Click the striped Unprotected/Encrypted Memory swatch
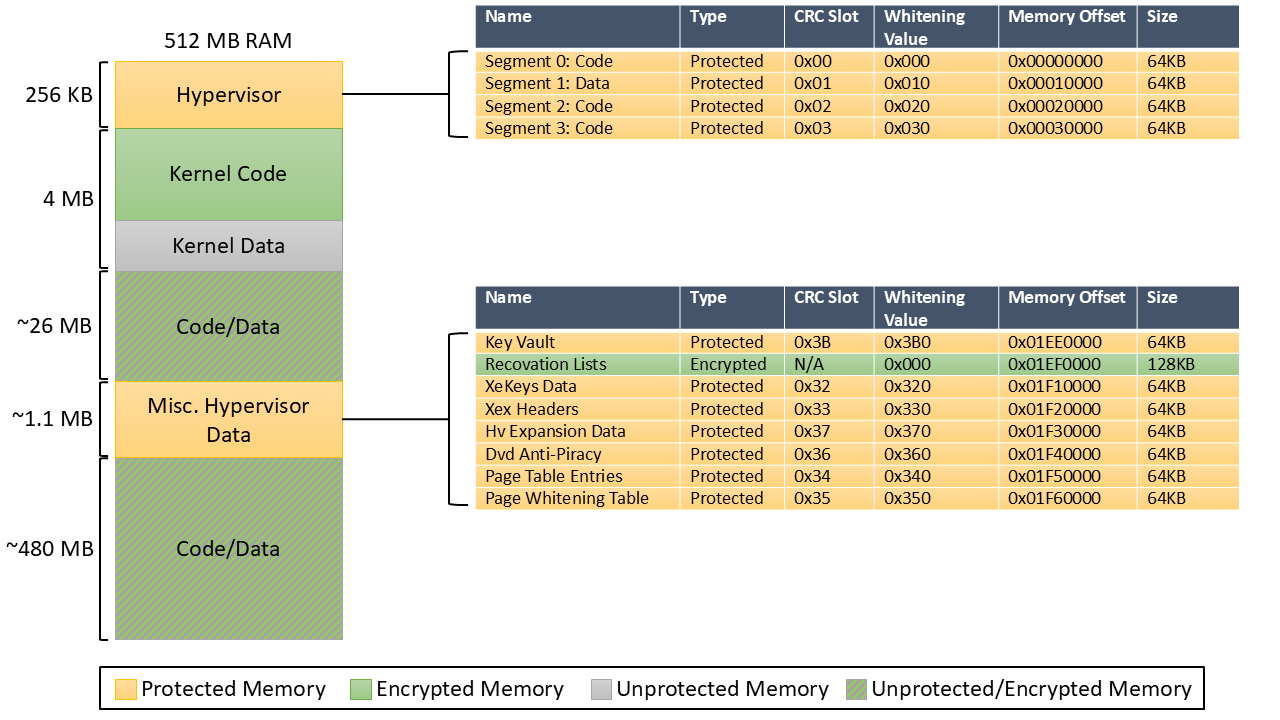 point(855,689)
